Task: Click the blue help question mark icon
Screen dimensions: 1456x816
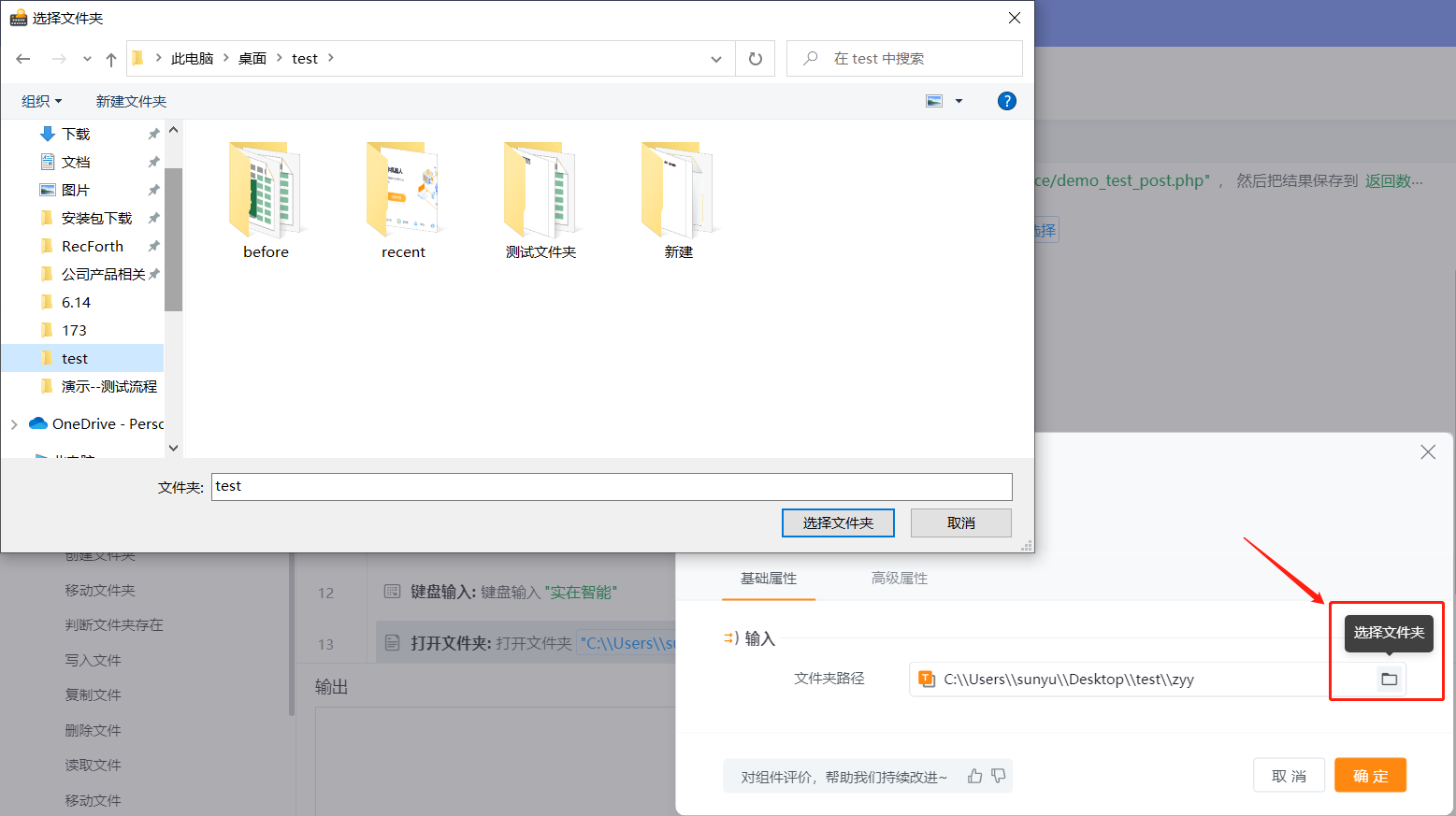Action: pos(1006,101)
